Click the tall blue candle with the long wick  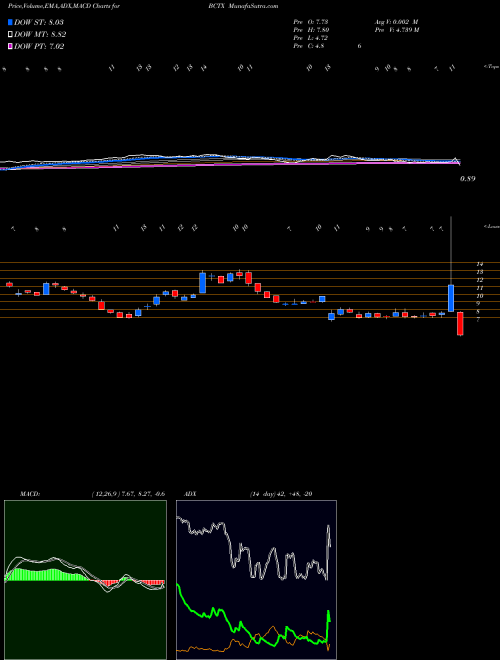pyautogui.click(x=451, y=298)
